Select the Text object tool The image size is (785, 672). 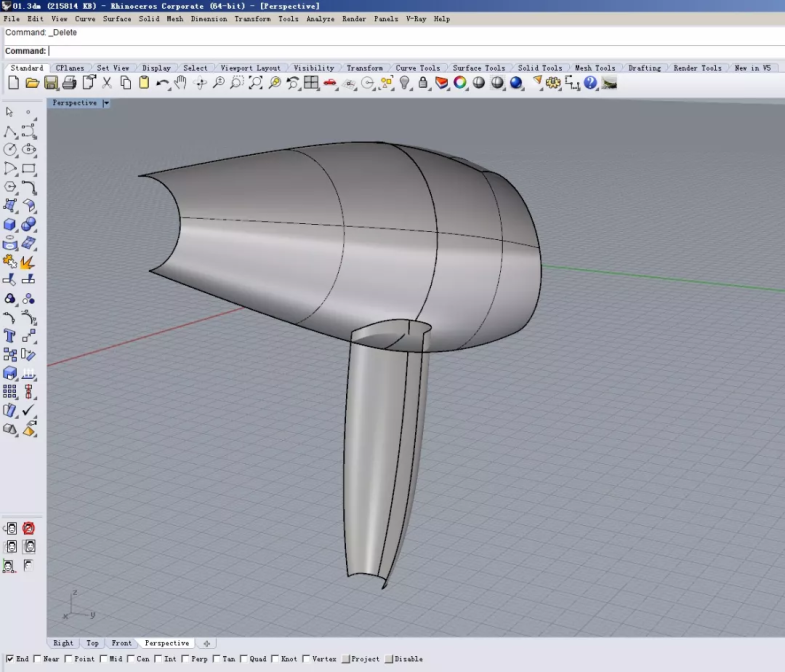pos(10,336)
